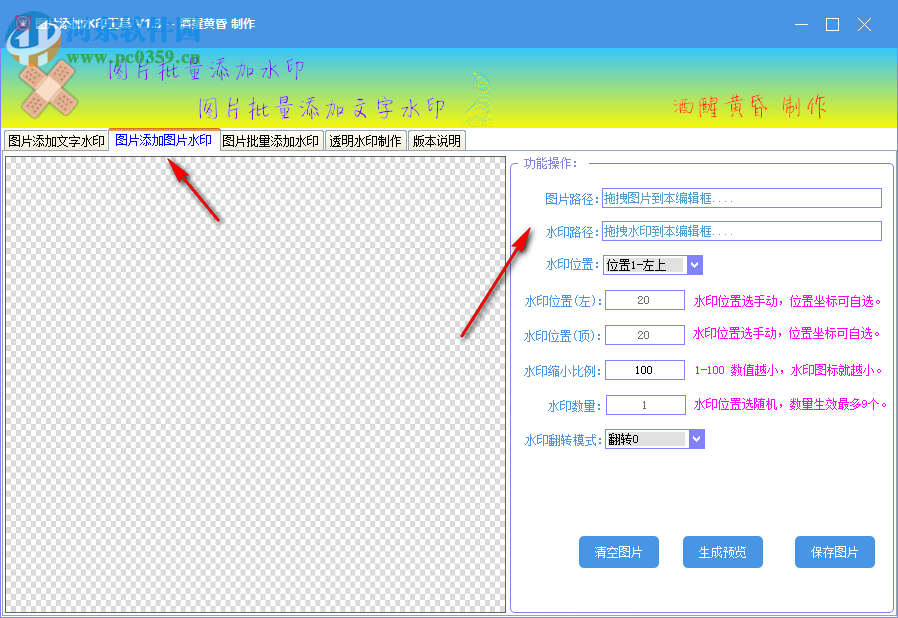Image resolution: width=898 pixels, height=618 pixels.
Task: View the 版本说明 tab
Action: pos(432,140)
